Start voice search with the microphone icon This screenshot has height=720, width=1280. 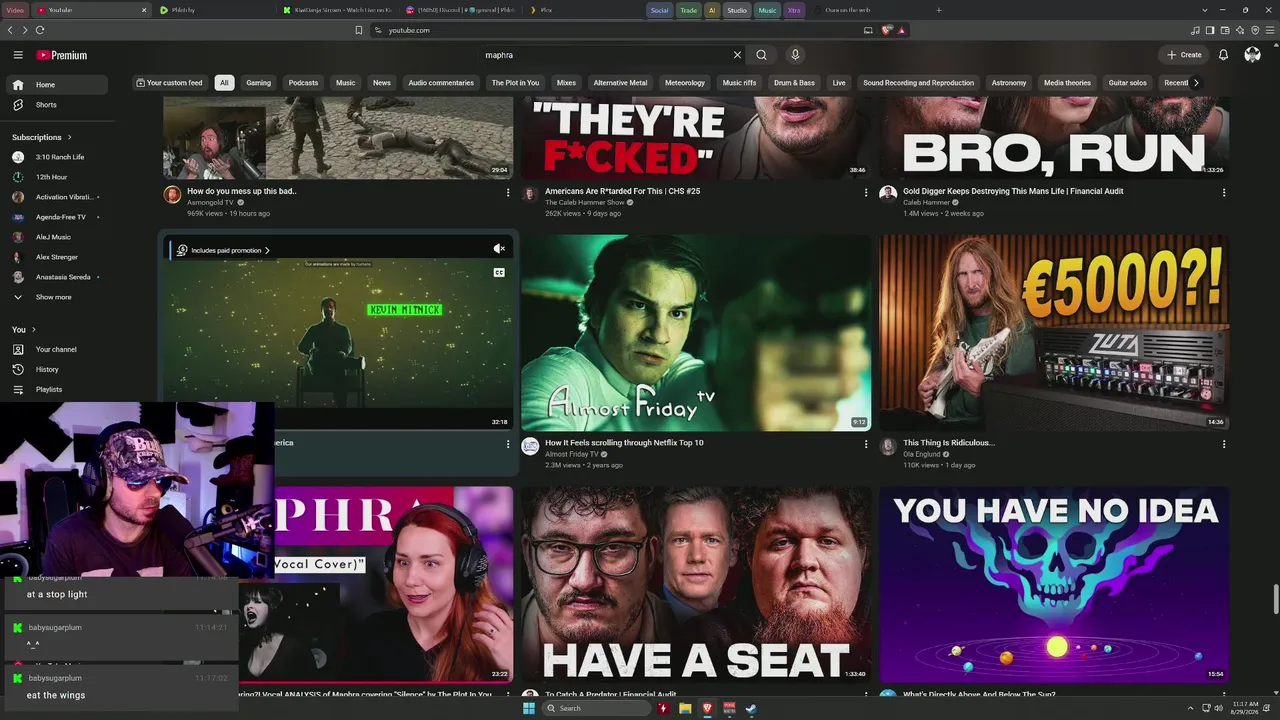(x=795, y=55)
